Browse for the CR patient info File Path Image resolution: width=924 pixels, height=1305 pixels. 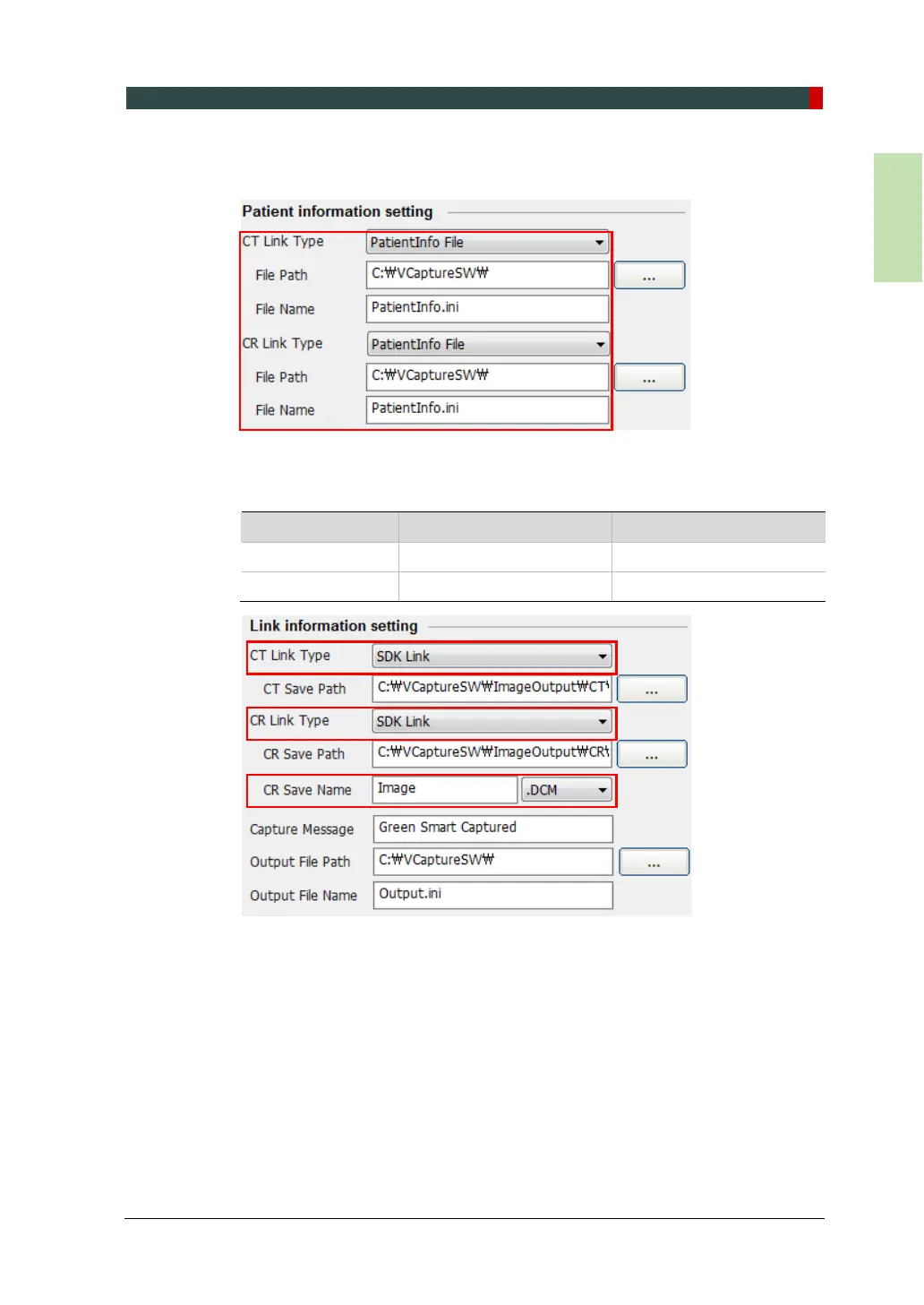pyautogui.click(x=650, y=377)
